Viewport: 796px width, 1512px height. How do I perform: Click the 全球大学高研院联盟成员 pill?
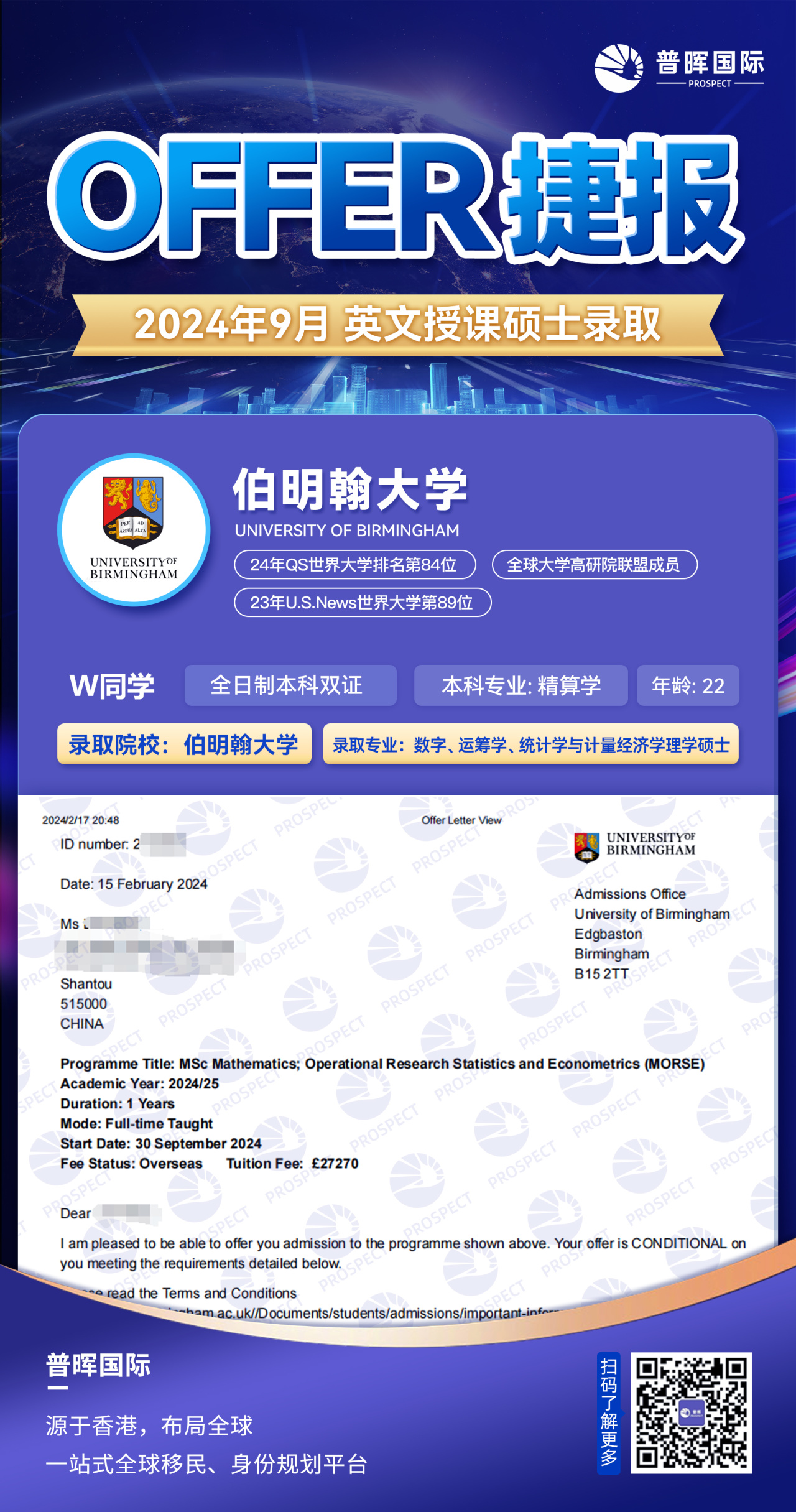tap(595, 565)
